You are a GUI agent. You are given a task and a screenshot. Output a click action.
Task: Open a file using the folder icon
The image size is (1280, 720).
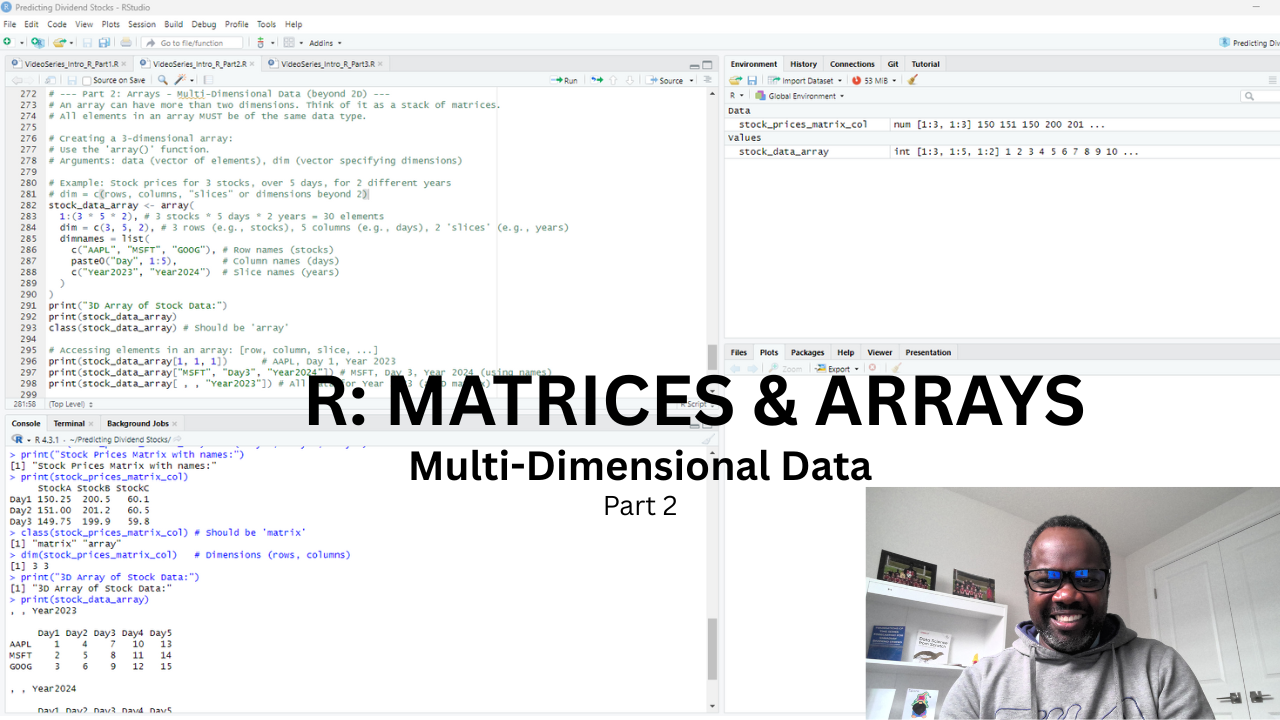60,42
